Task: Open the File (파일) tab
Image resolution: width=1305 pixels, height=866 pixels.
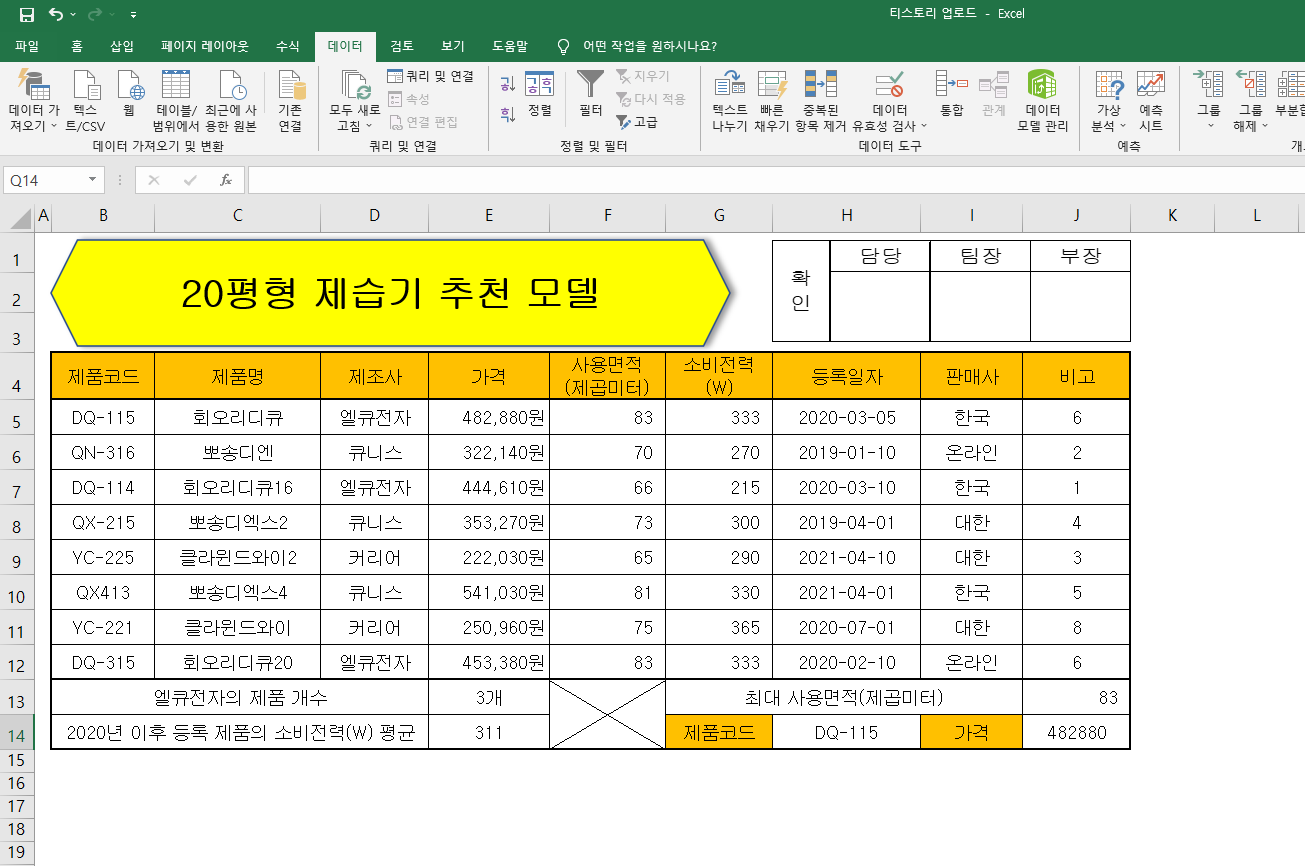Action: [27, 46]
